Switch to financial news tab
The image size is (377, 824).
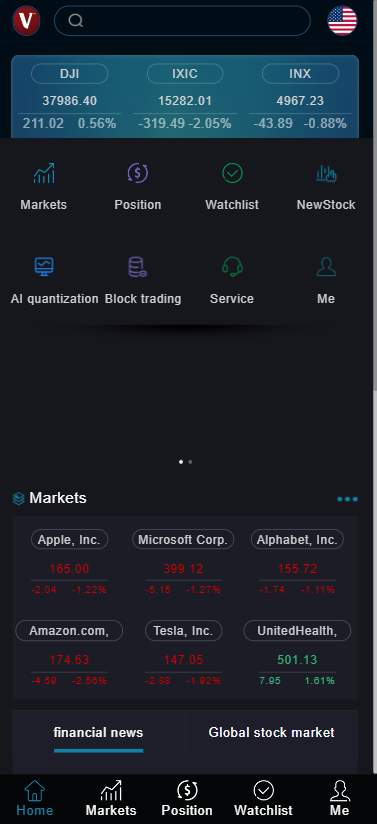(98, 733)
